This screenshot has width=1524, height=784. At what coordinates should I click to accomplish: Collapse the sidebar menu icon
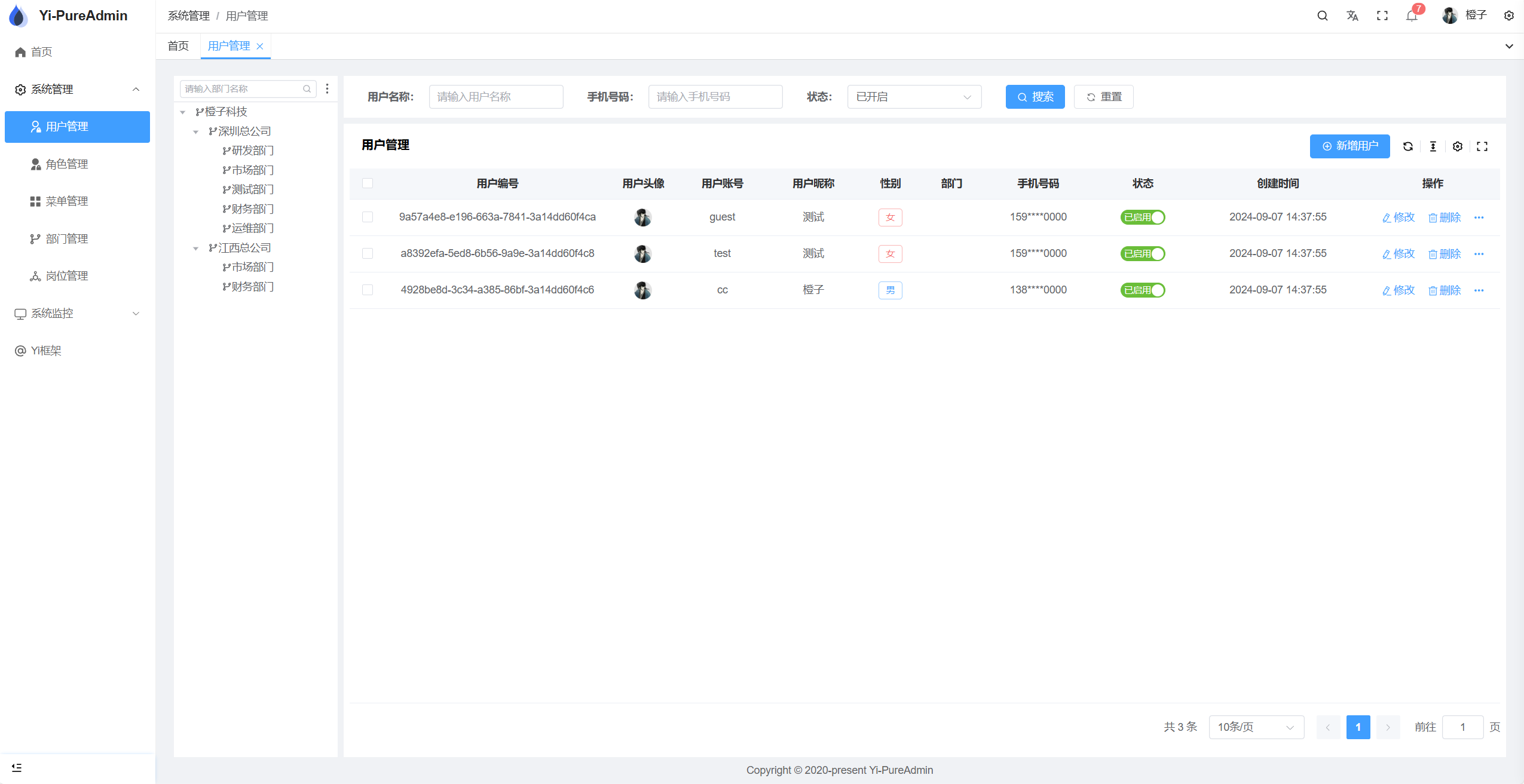17,767
